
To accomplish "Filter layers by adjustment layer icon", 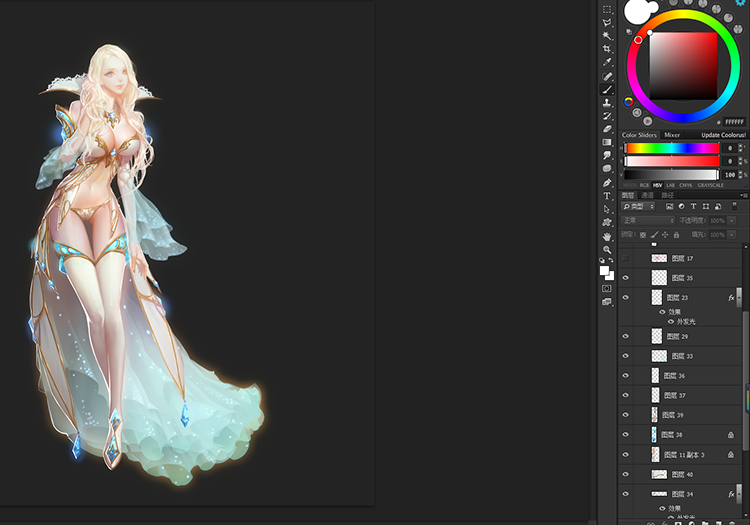I will [681, 207].
